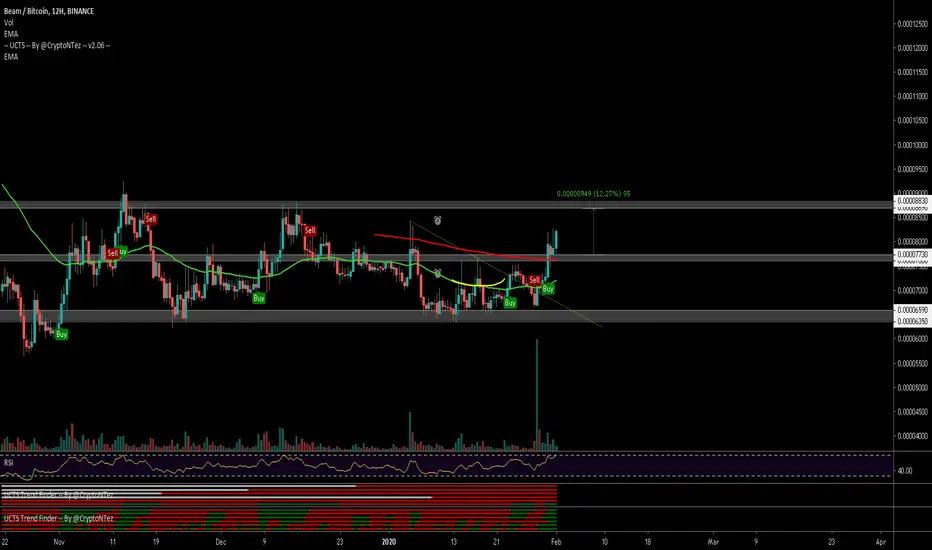Click the Mar date on the time axis

pyautogui.click(x=712, y=542)
